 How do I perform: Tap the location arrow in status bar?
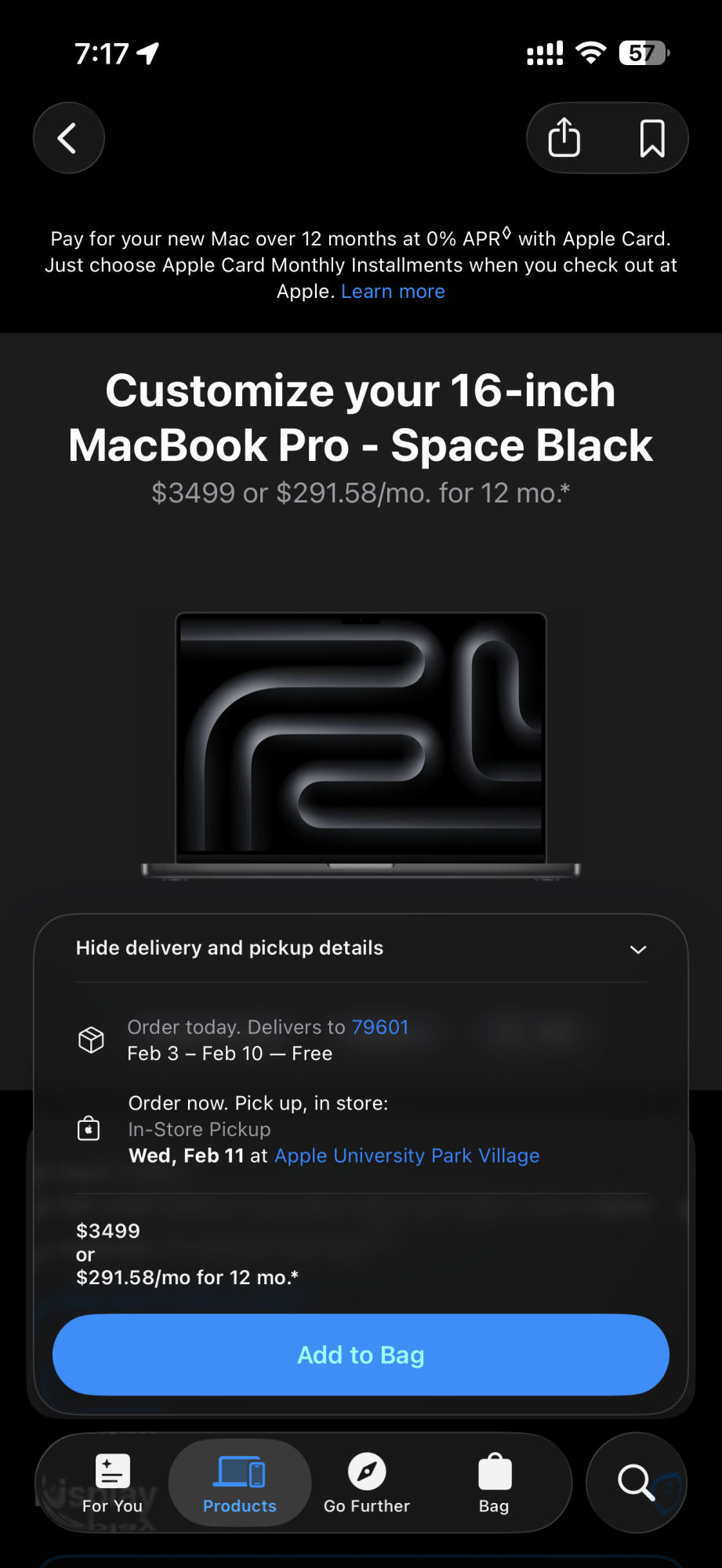pyautogui.click(x=147, y=53)
